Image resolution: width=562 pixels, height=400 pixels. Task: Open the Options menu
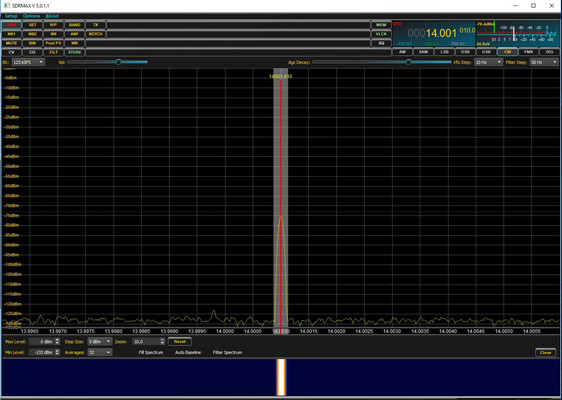point(31,16)
